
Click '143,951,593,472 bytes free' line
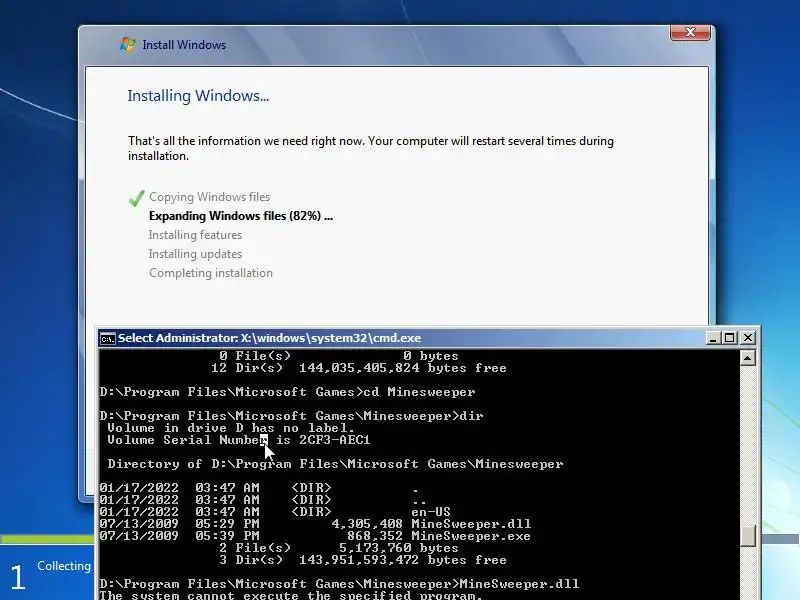[363, 560]
